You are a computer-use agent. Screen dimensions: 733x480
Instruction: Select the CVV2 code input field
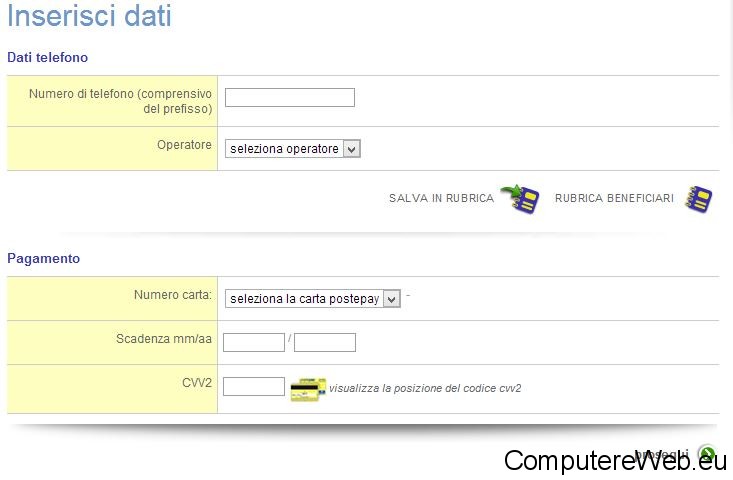point(254,387)
